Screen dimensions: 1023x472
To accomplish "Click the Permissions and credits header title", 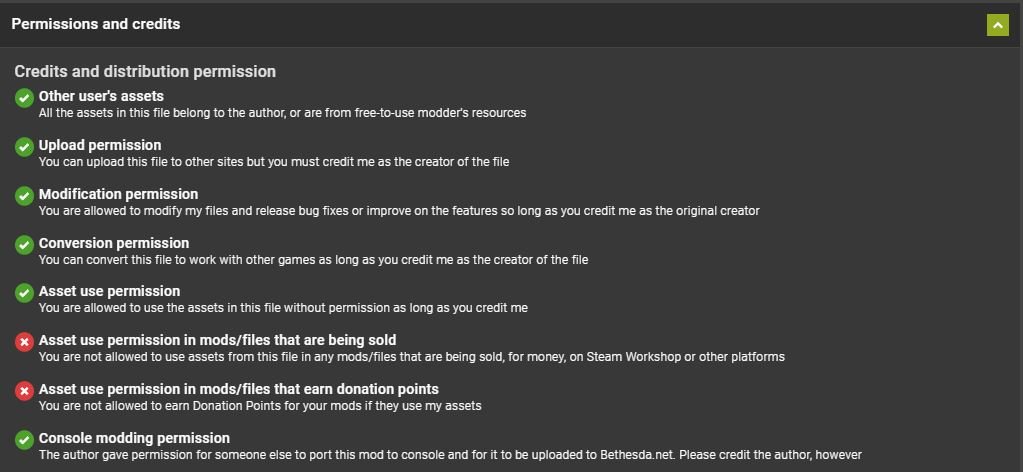I will click(x=96, y=24).
